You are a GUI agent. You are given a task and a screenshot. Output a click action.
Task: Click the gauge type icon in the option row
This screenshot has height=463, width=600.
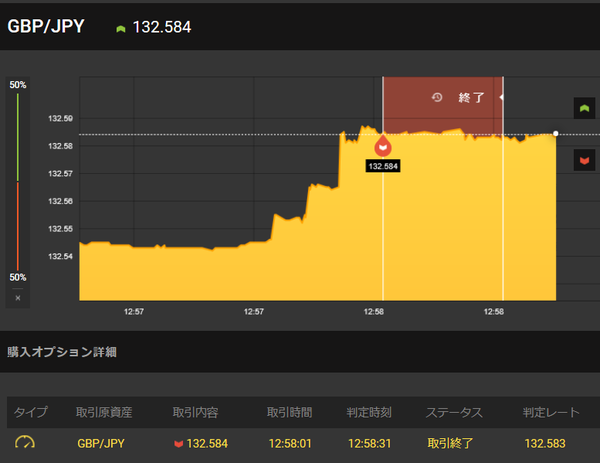tap(25, 443)
